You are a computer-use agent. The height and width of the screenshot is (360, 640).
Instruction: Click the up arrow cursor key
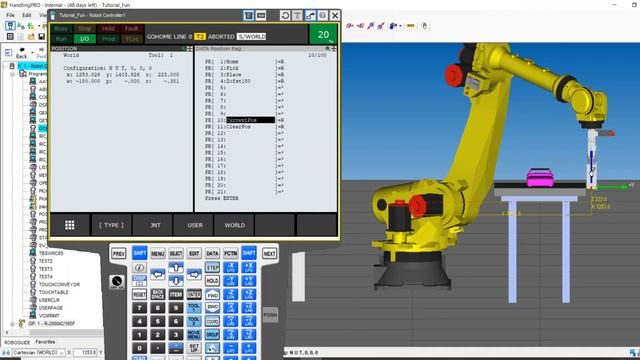tap(176, 267)
